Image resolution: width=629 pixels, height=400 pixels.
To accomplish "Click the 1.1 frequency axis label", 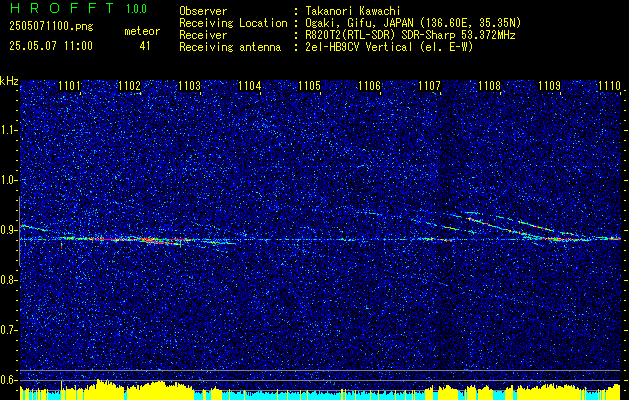I will [x=8, y=130].
